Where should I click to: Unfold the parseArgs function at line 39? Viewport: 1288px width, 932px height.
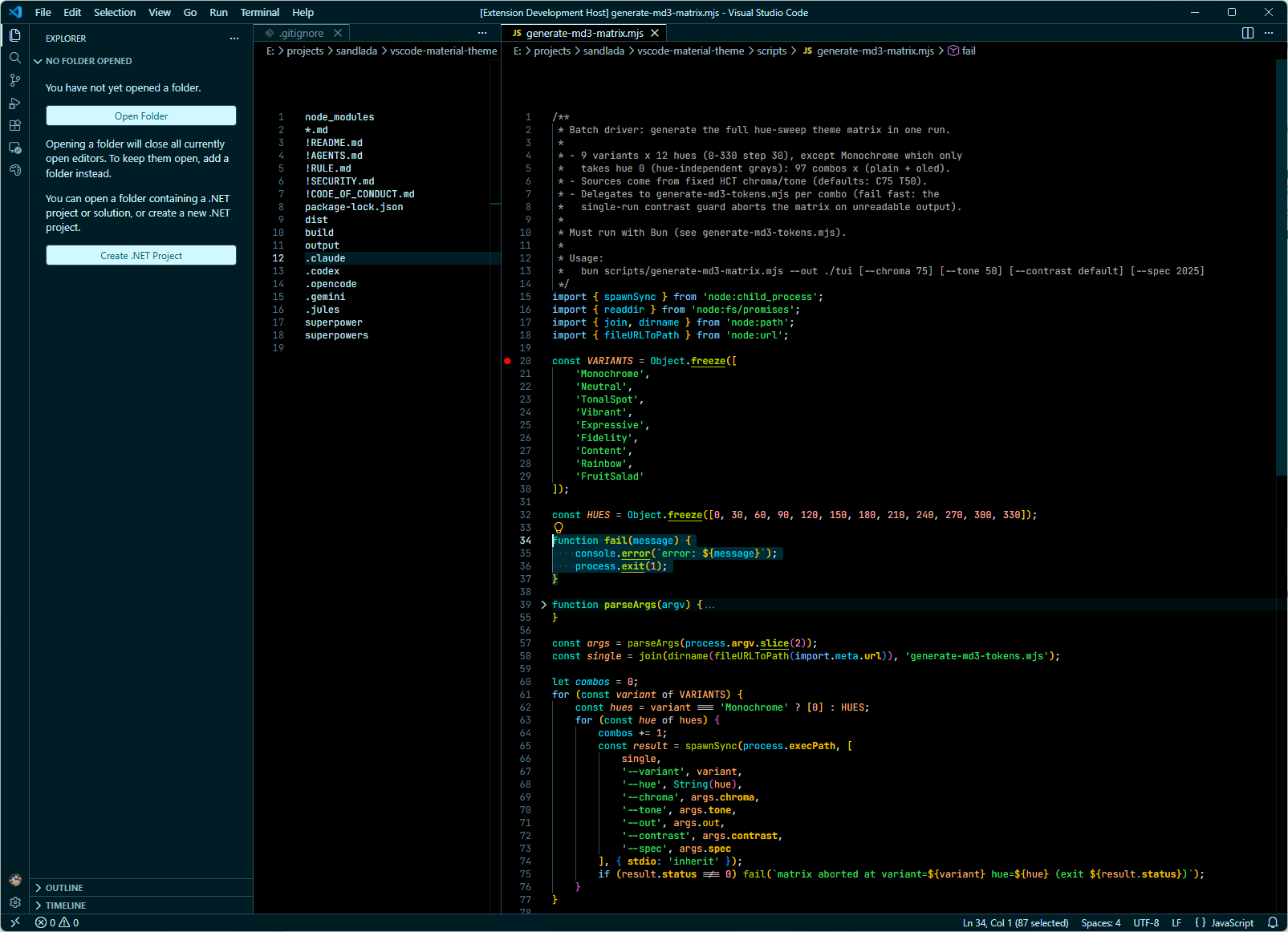[543, 605]
